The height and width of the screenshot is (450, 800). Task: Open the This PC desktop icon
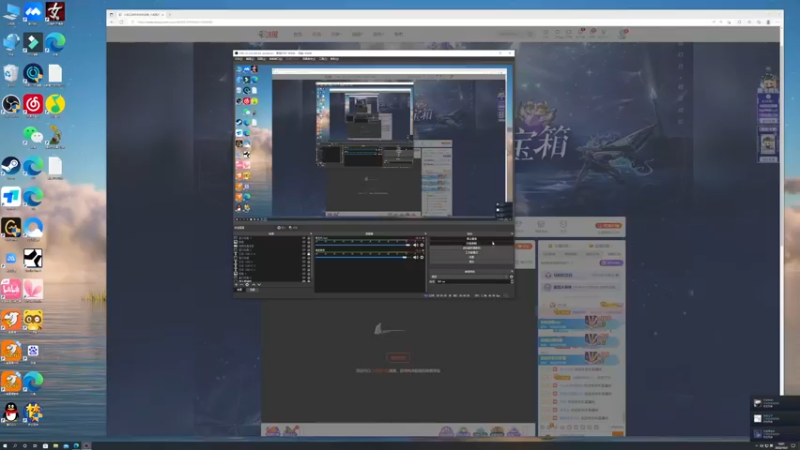point(11,11)
